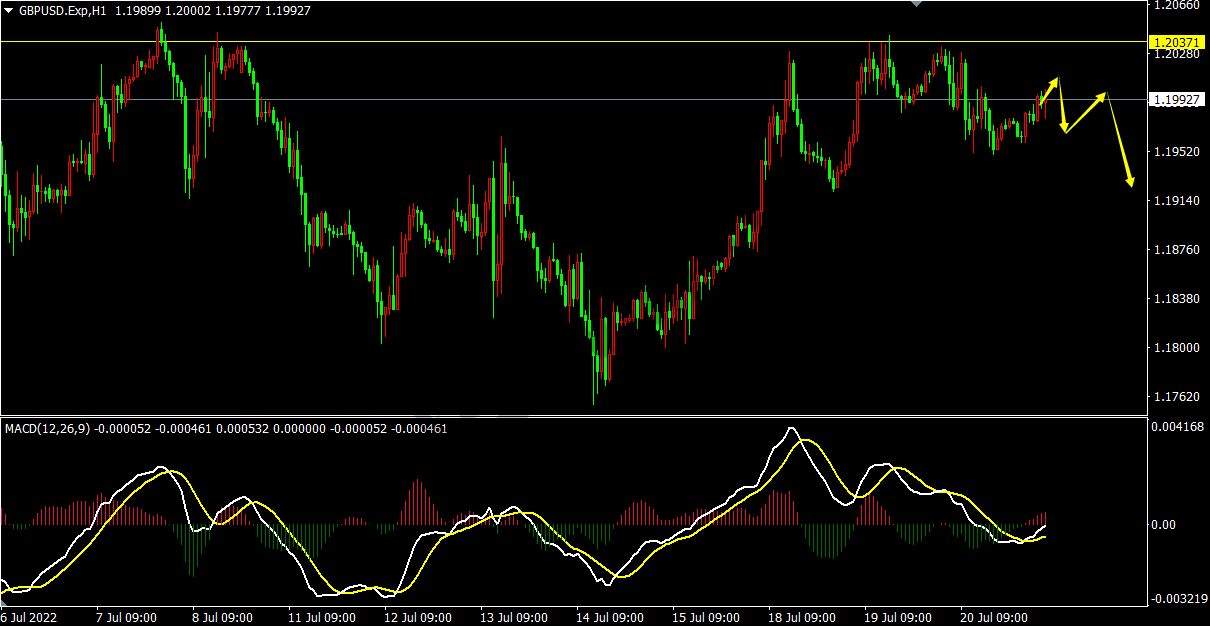Click the MACD(12,26,9) indicator label
The width and height of the screenshot is (1210, 626).
click(47, 429)
